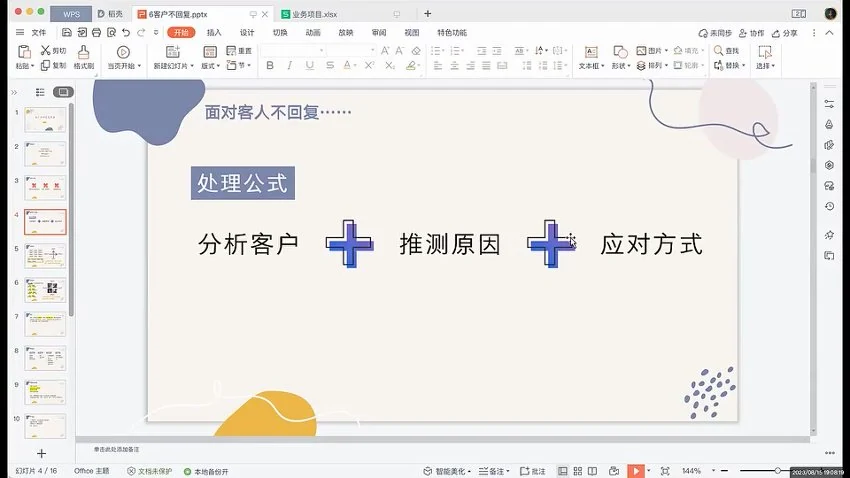Switch to the 特色功能 ribbon tab
Screen dimensions: 850x478
(452, 33)
